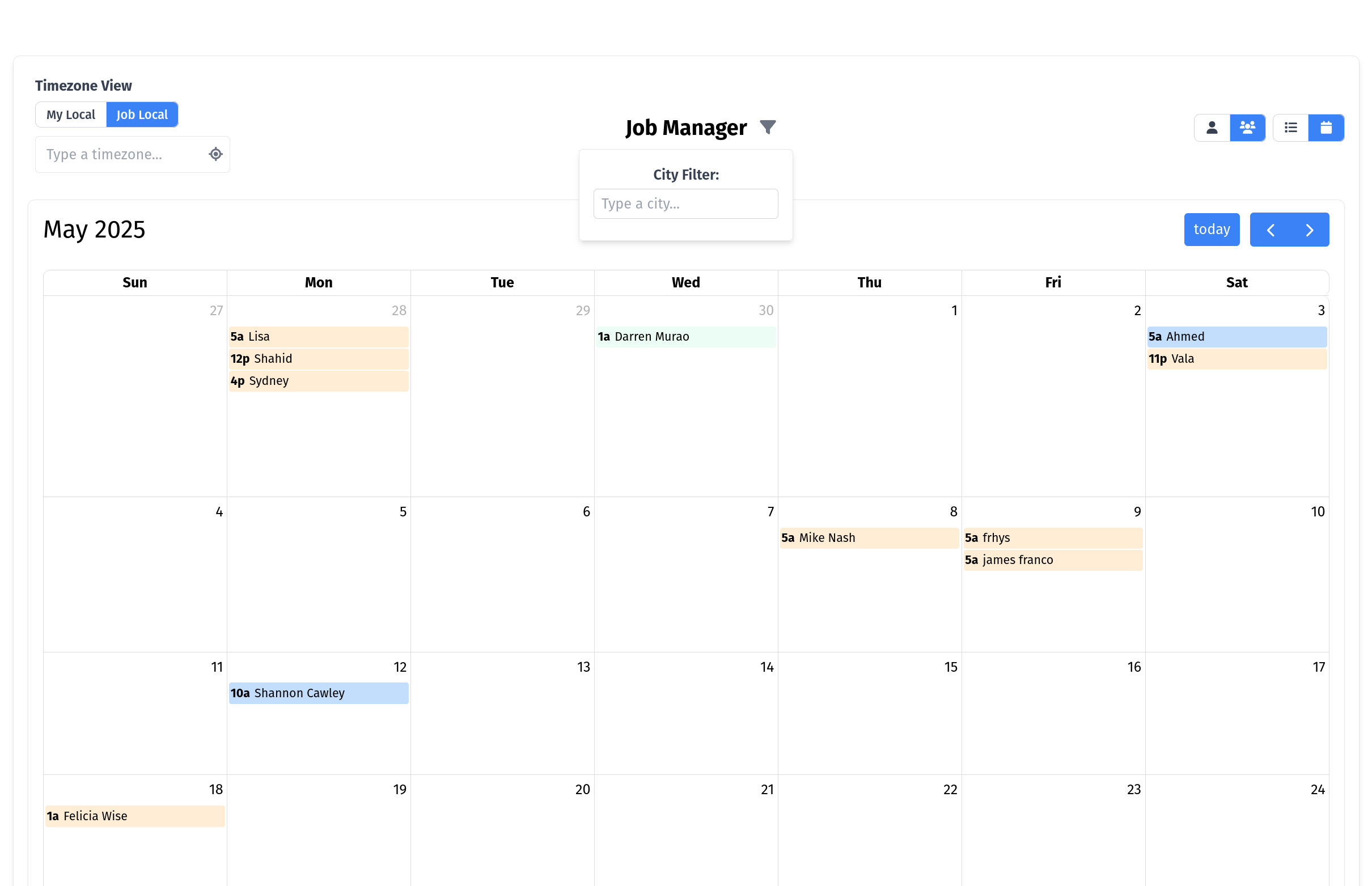This screenshot has width=1372, height=886.
Task: Switch to list view
Action: coord(1290,127)
